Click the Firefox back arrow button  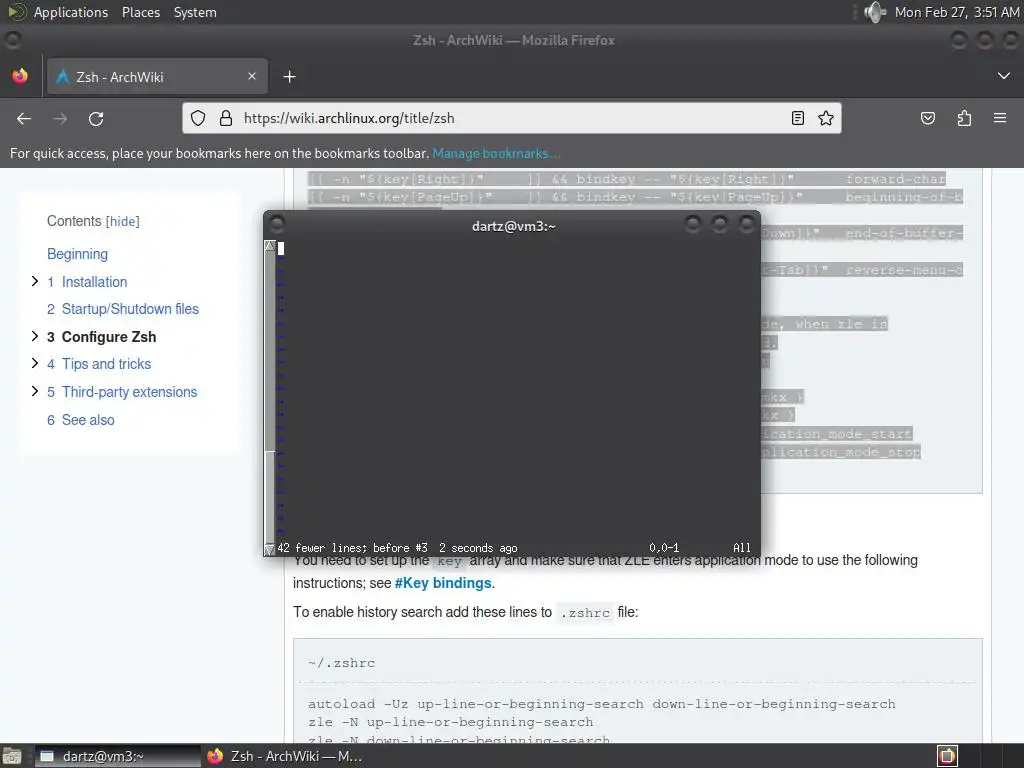coord(24,119)
